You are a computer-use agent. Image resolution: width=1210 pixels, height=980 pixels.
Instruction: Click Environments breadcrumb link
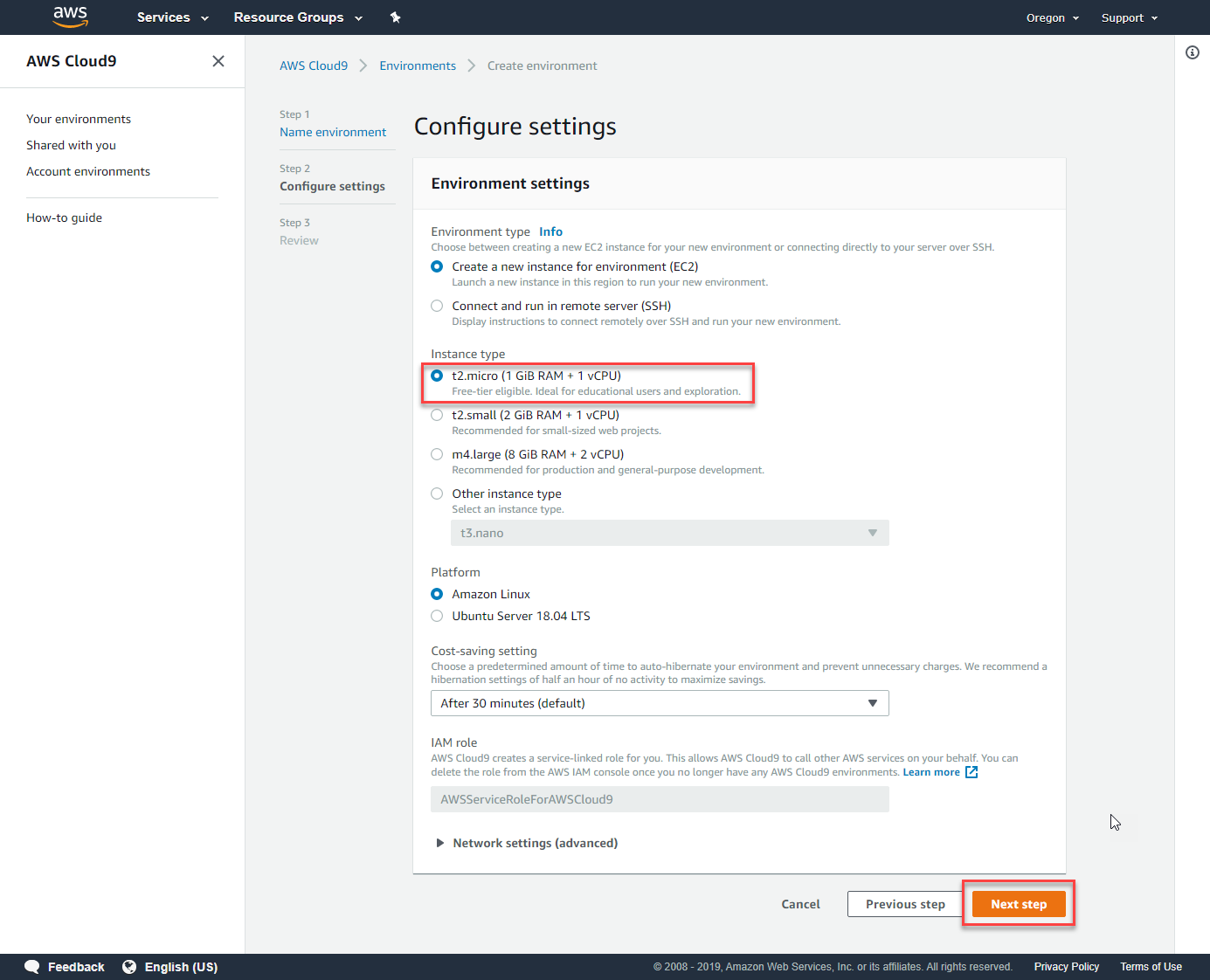pyautogui.click(x=418, y=66)
